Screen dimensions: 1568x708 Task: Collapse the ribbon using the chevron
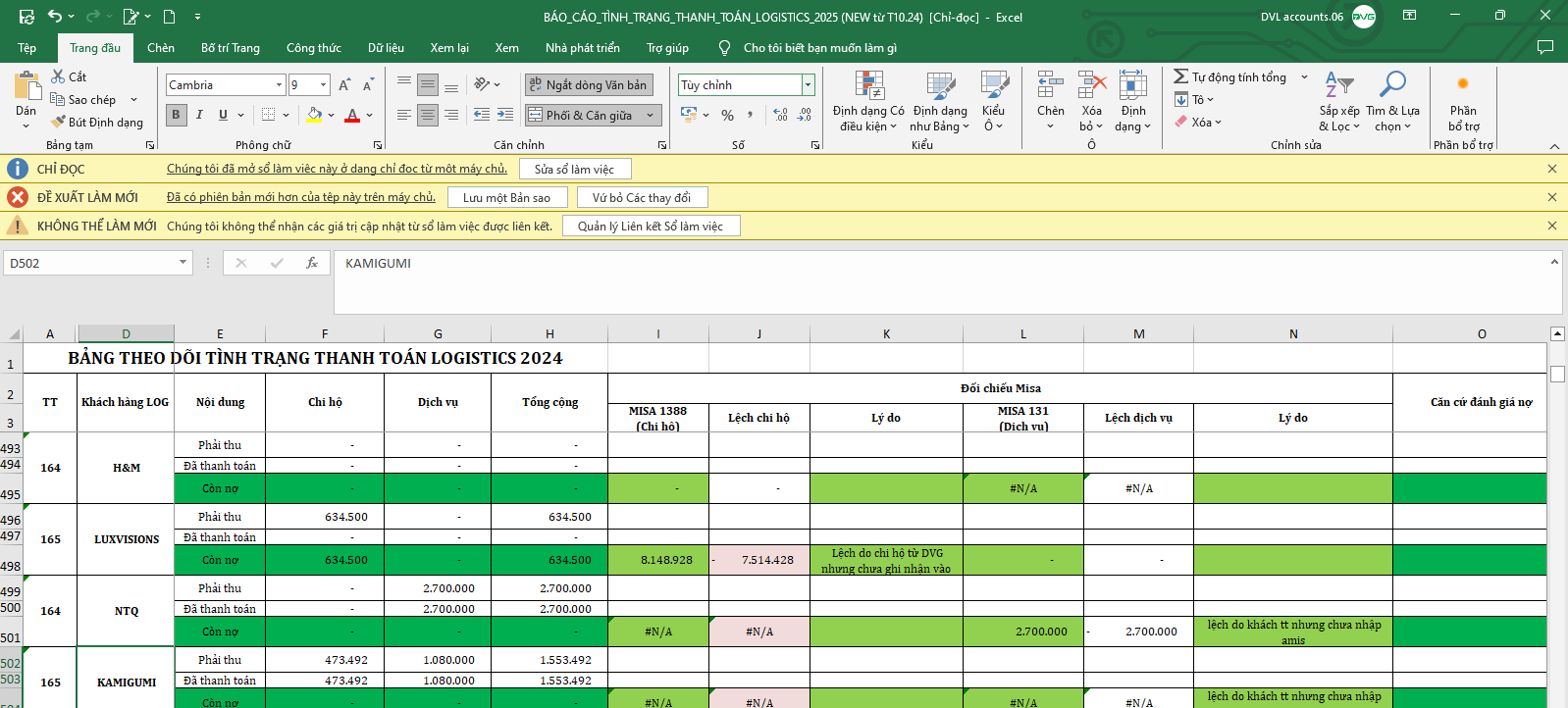pos(1554,145)
